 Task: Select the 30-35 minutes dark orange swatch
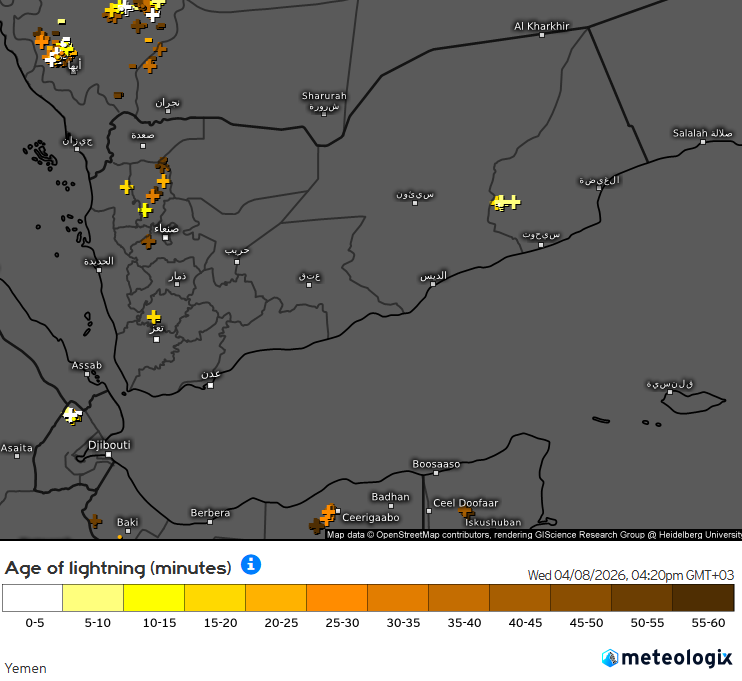click(x=398, y=598)
